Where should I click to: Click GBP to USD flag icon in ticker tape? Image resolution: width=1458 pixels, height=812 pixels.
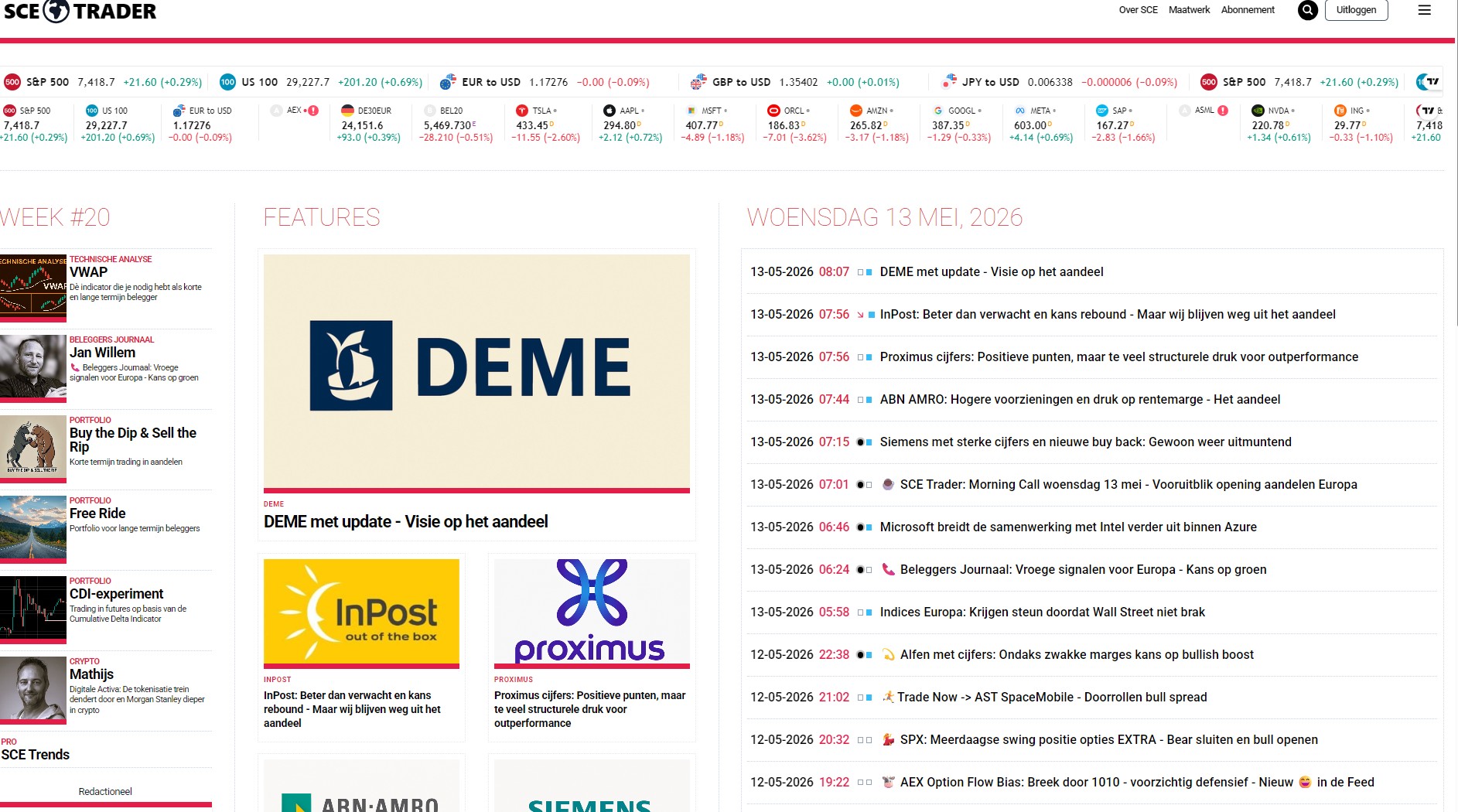[698, 82]
